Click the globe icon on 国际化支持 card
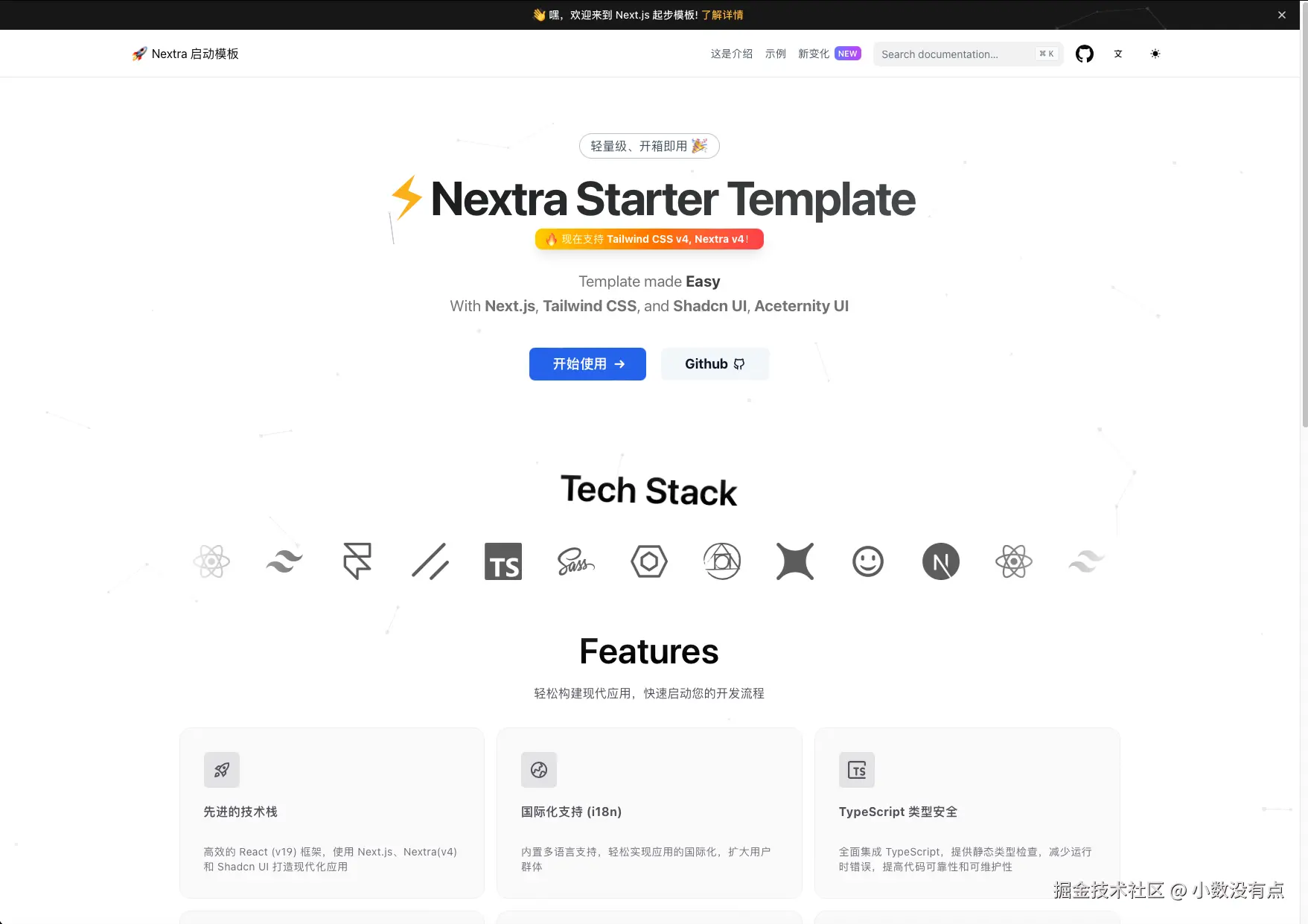This screenshot has width=1308, height=924. (539, 770)
